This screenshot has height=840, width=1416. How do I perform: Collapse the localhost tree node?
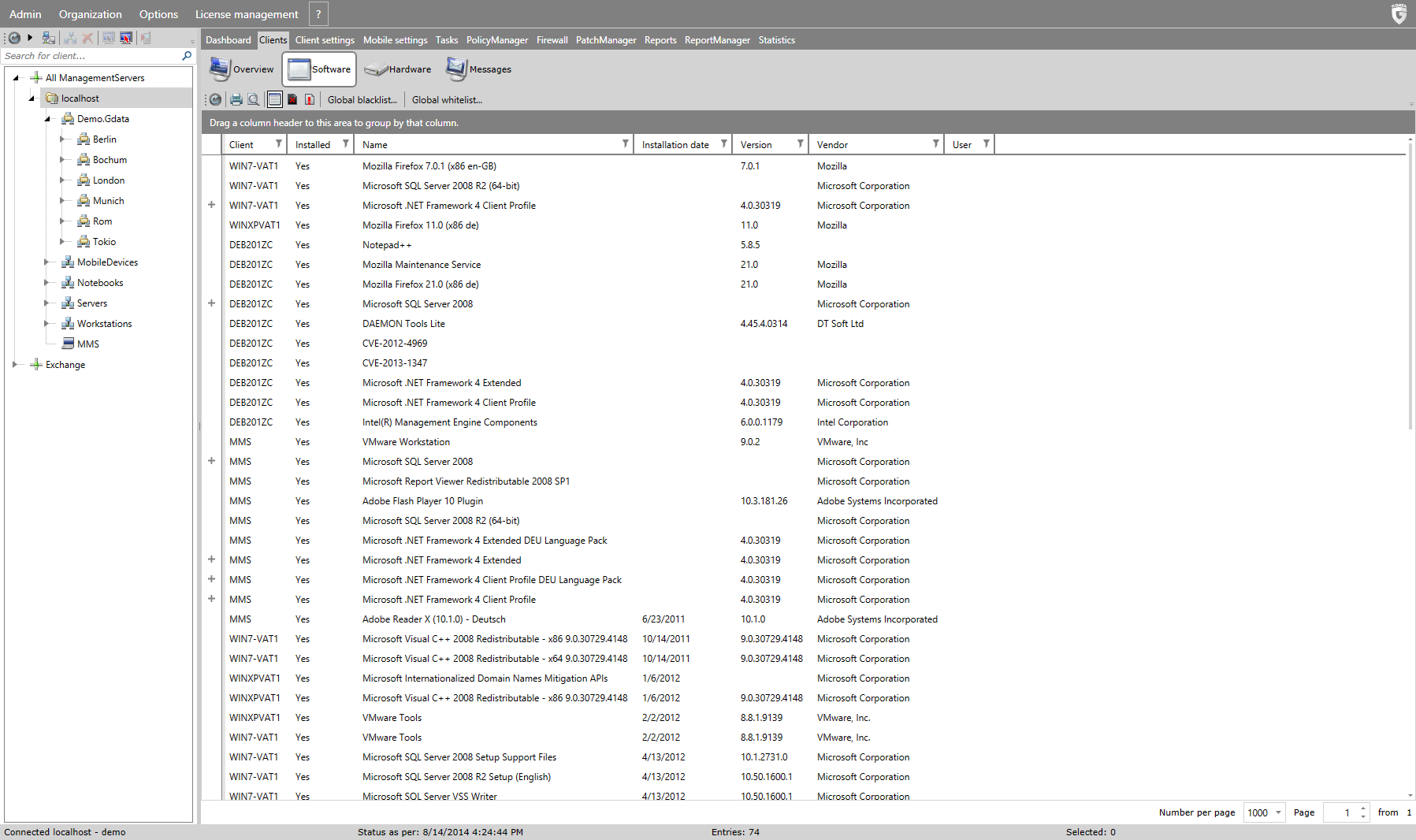[32, 98]
